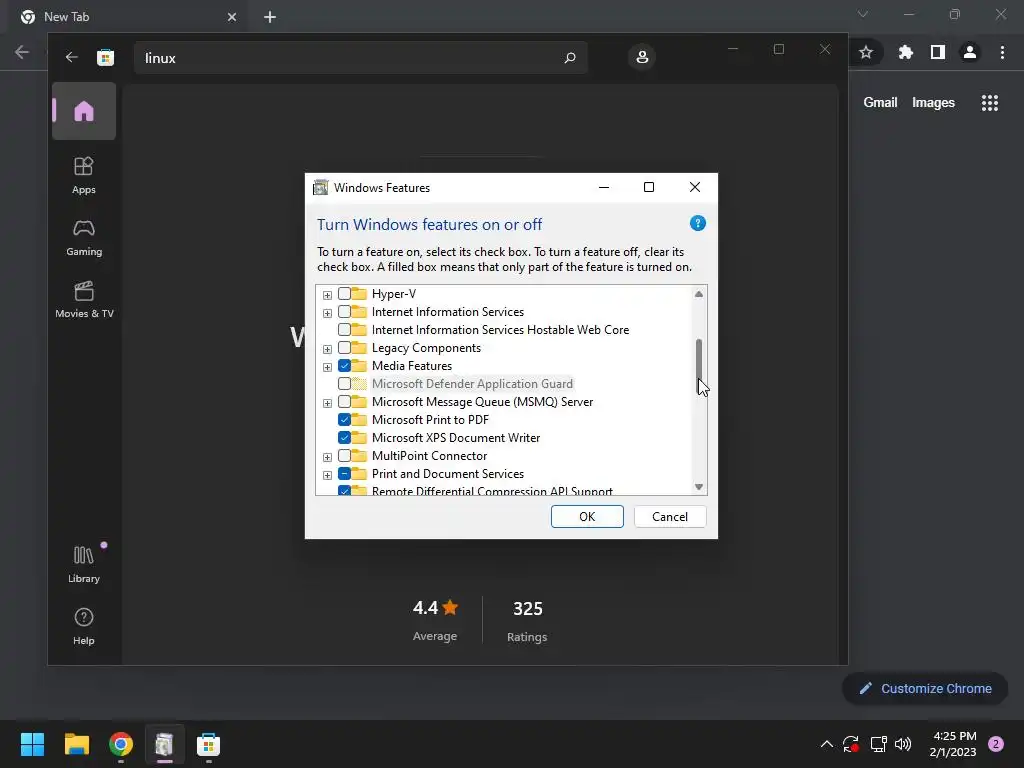Viewport: 1024px width, 768px height.
Task: Expand Legacy Components node
Action: pos(327,349)
